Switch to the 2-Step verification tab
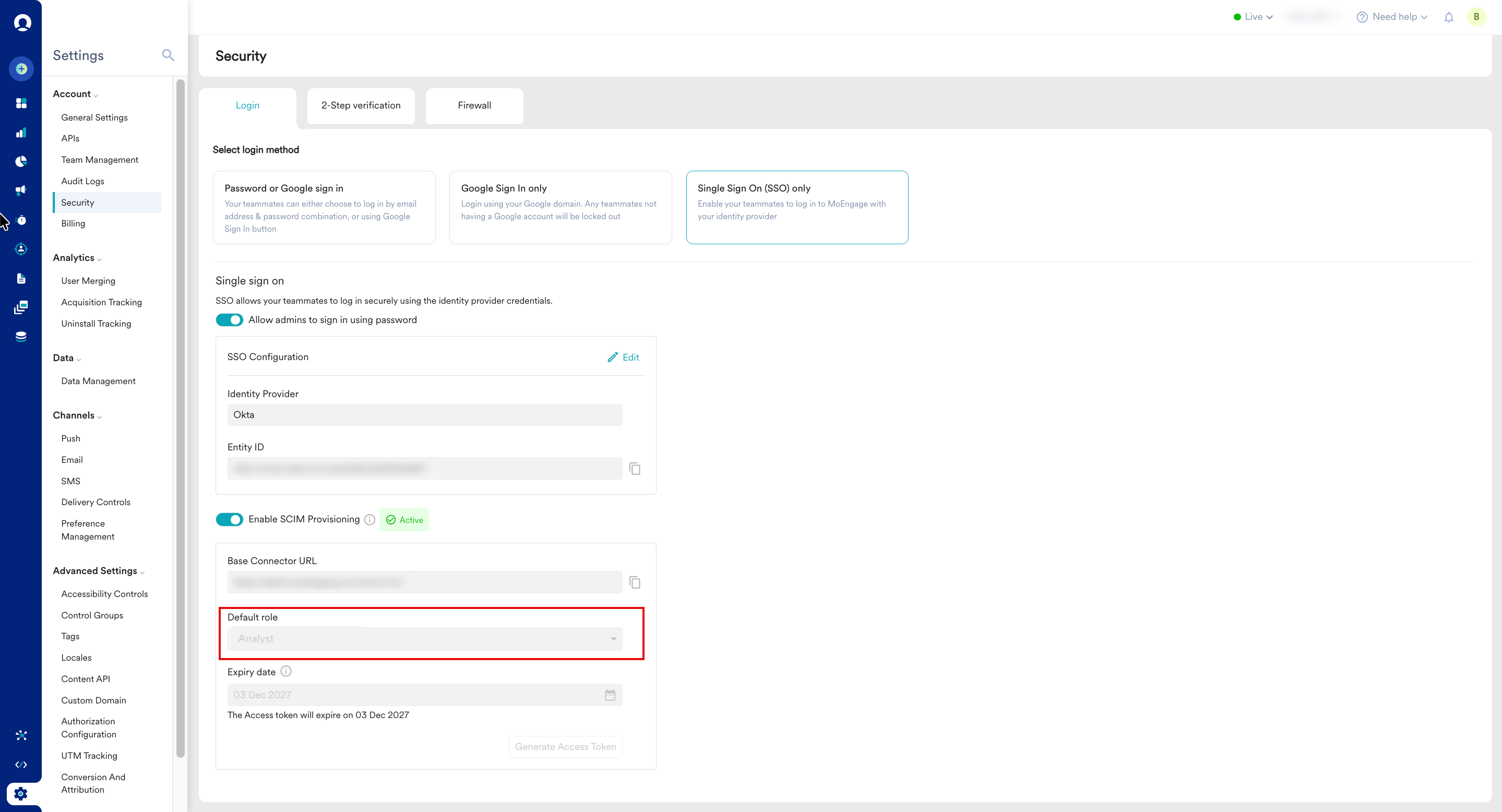The image size is (1502, 812). click(x=360, y=105)
